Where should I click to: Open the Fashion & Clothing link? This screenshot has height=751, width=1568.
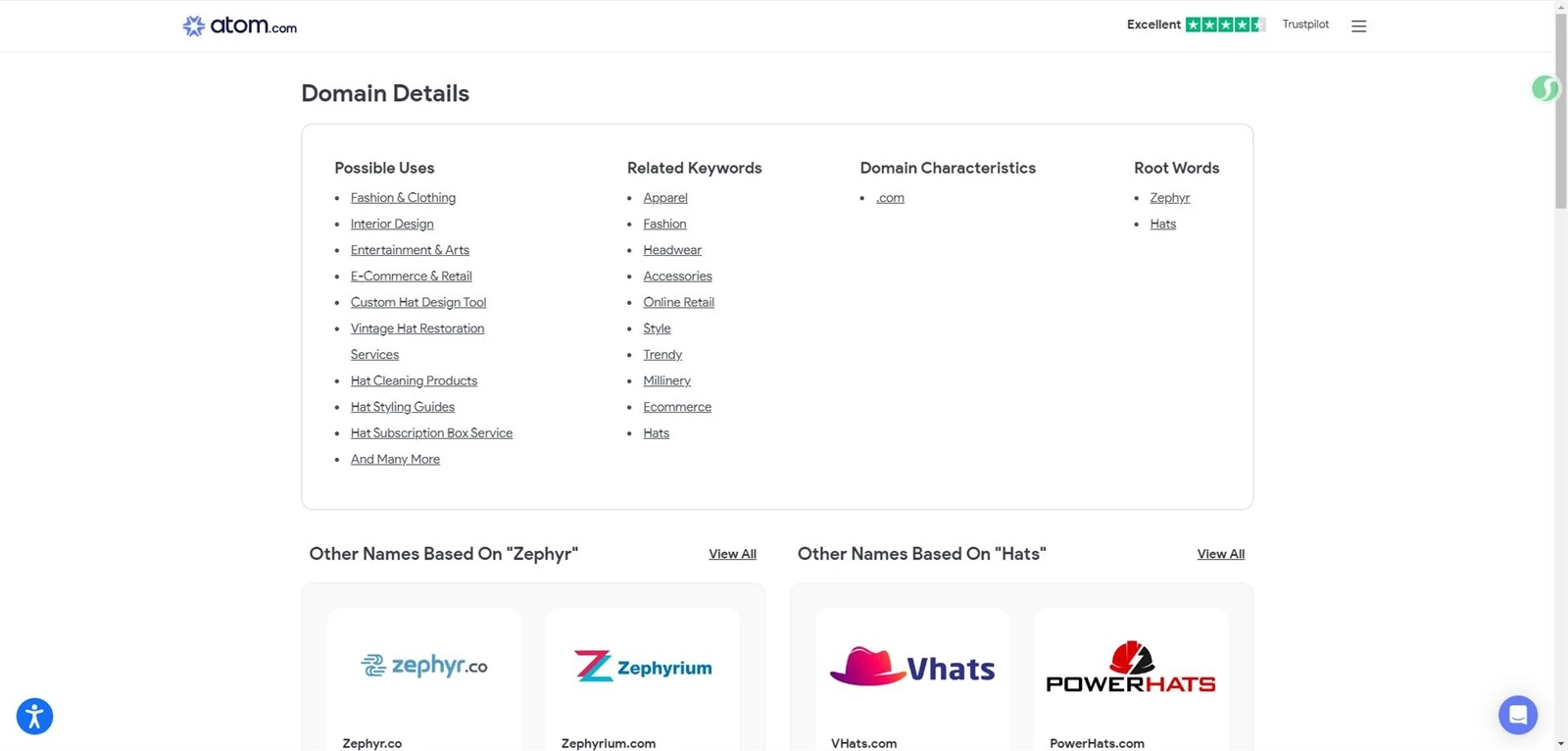click(x=403, y=198)
